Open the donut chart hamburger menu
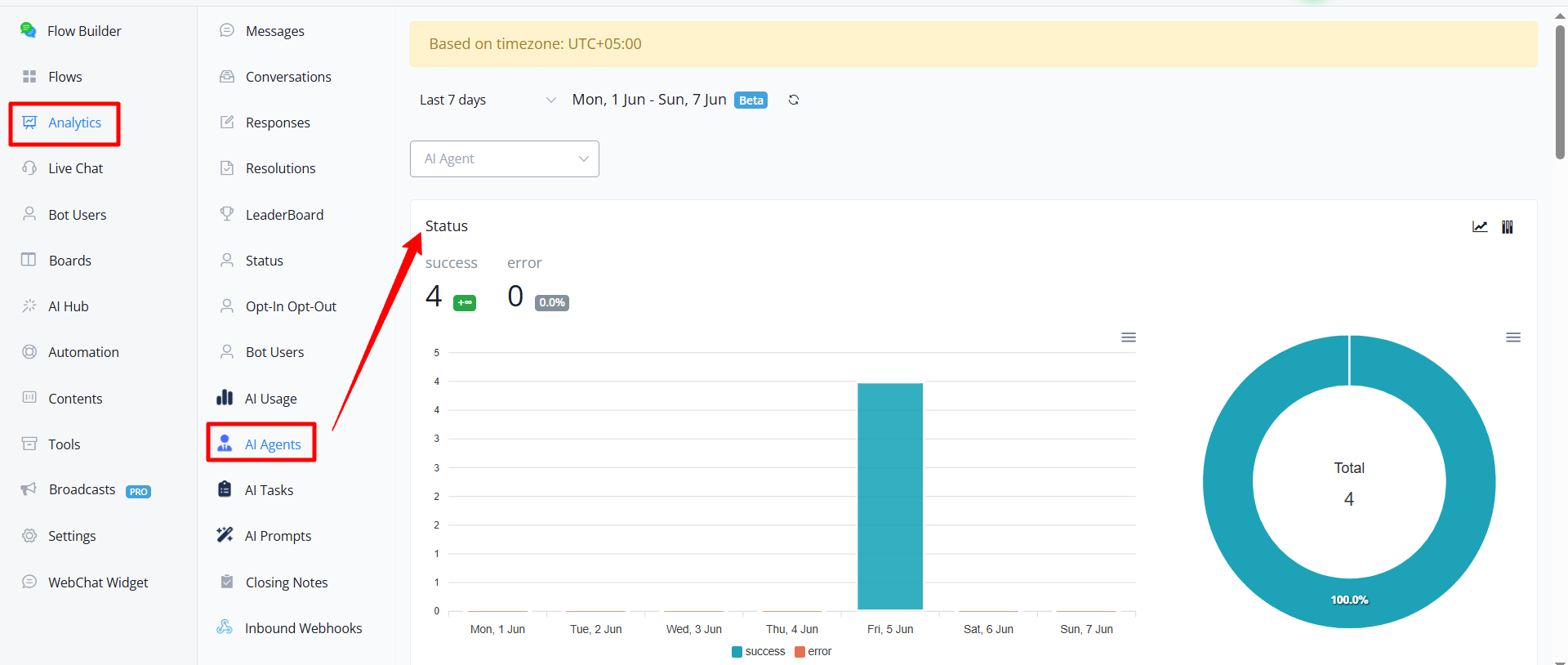This screenshot has height=665, width=1568. [x=1513, y=337]
